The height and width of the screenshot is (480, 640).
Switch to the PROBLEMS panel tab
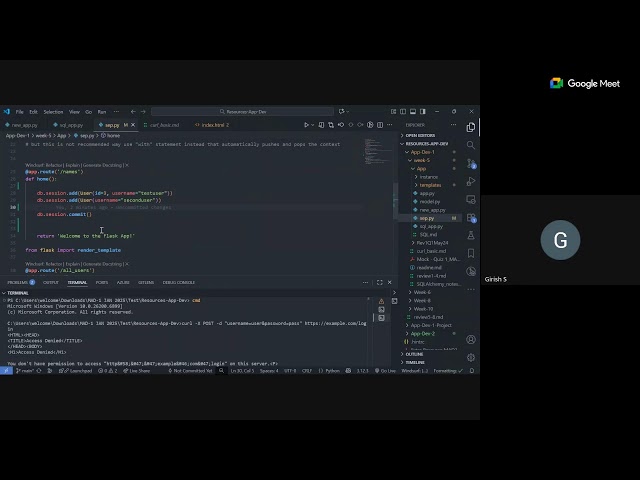[x=20, y=282]
